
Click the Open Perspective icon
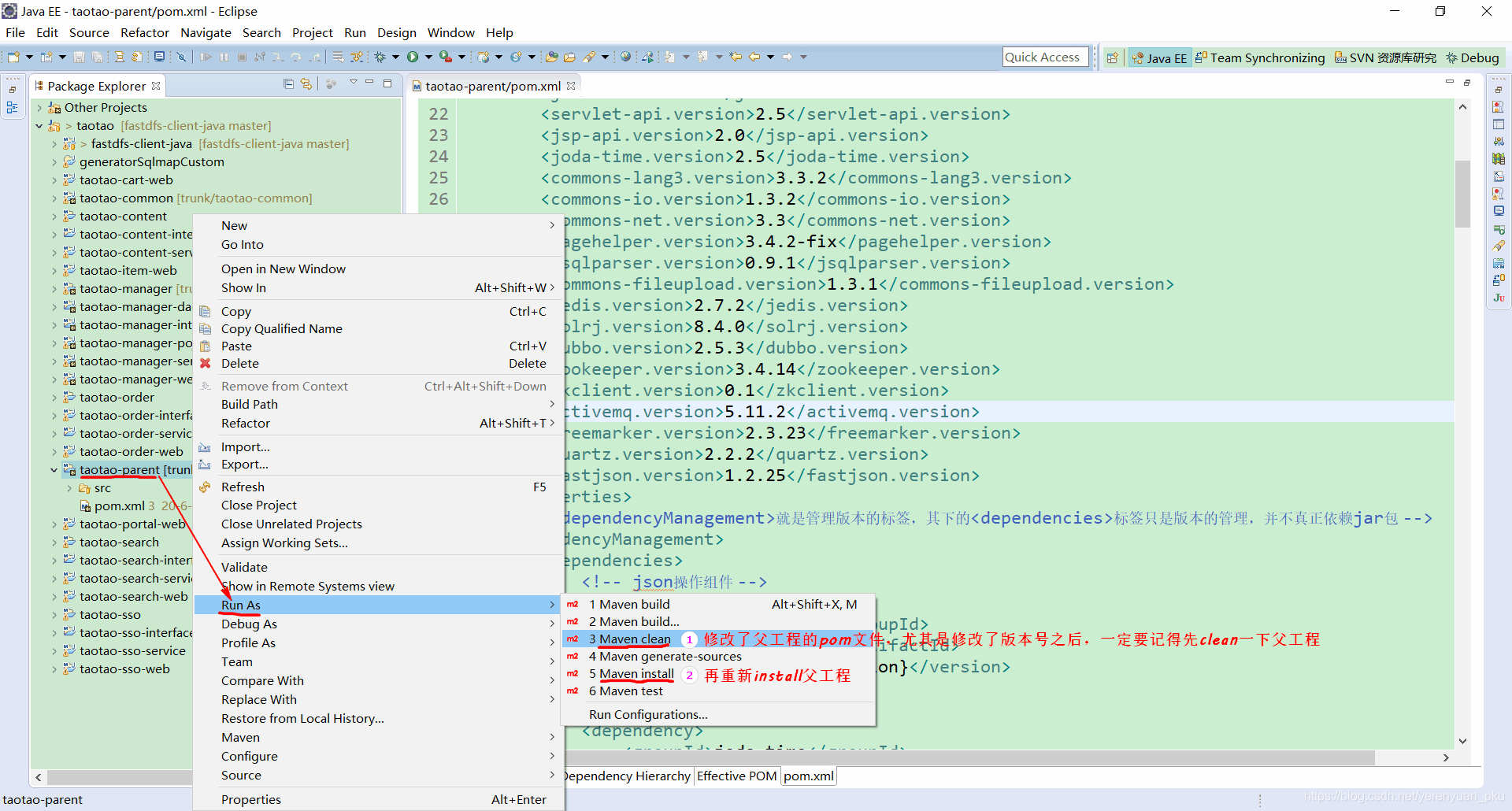[x=1112, y=57]
